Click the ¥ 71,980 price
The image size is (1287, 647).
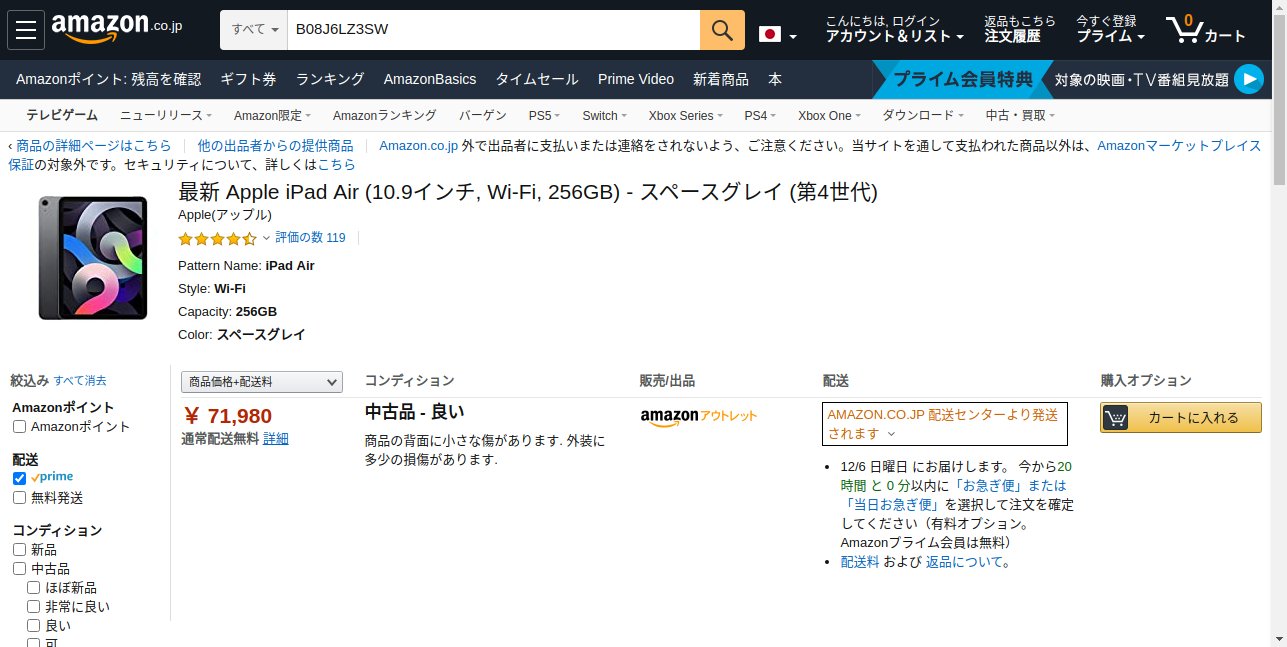[228, 416]
